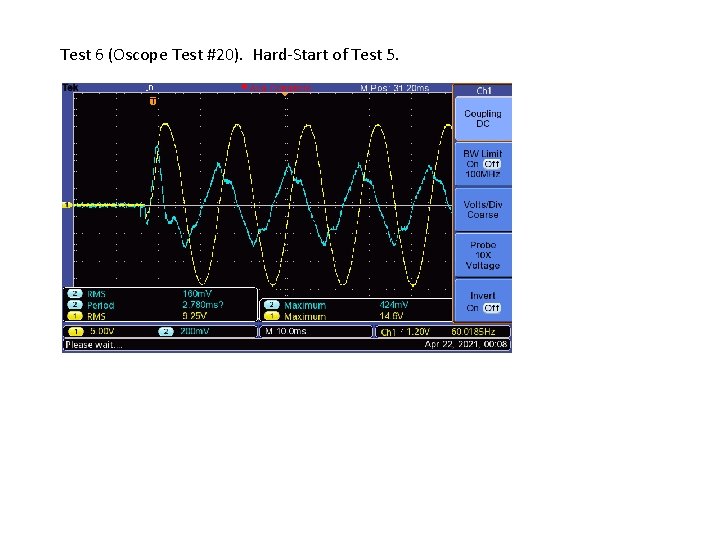Click the Tek logo in scope corner
Viewport: 720px width, 540px height.
(70, 87)
